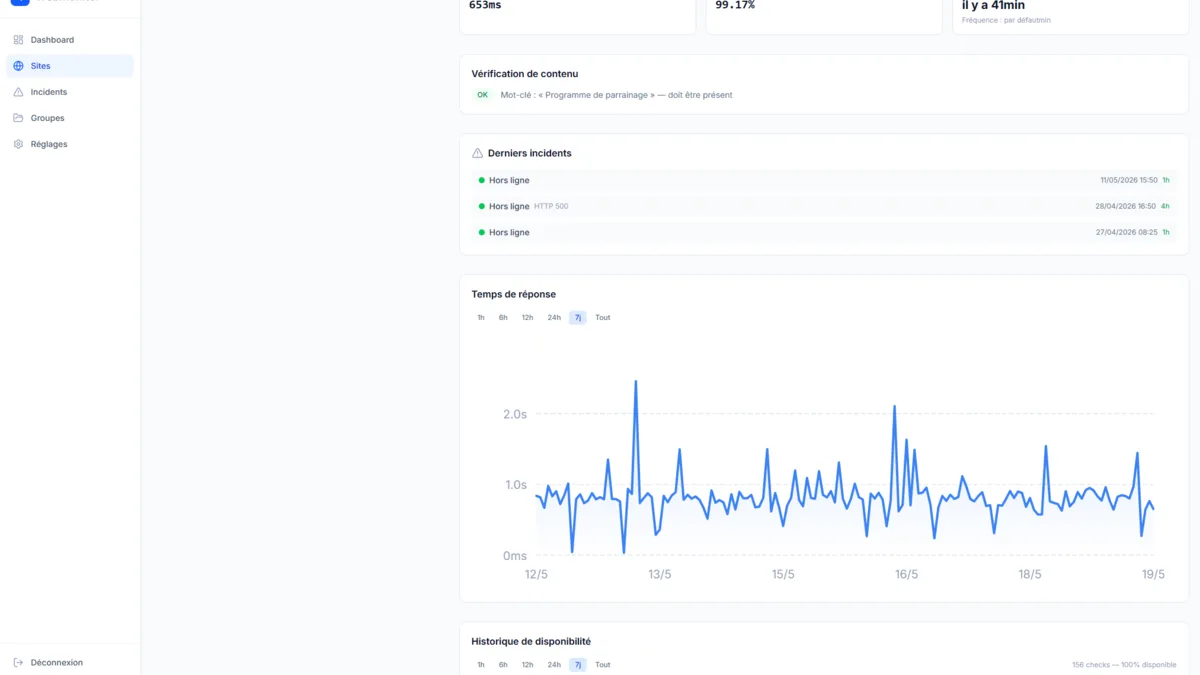Select Sites in the sidebar
Image resolution: width=1200 pixels, height=675 pixels.
(69, 66)
